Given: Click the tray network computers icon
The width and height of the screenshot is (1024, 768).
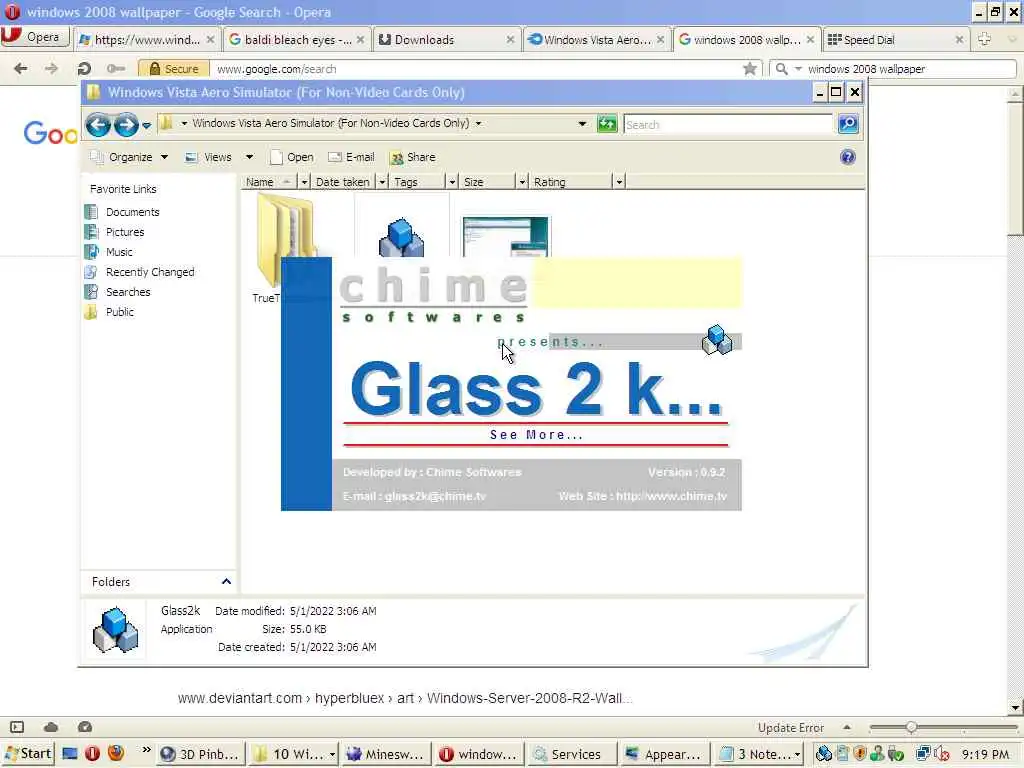Looking at the screenshot, I should (x=923, y=754).
